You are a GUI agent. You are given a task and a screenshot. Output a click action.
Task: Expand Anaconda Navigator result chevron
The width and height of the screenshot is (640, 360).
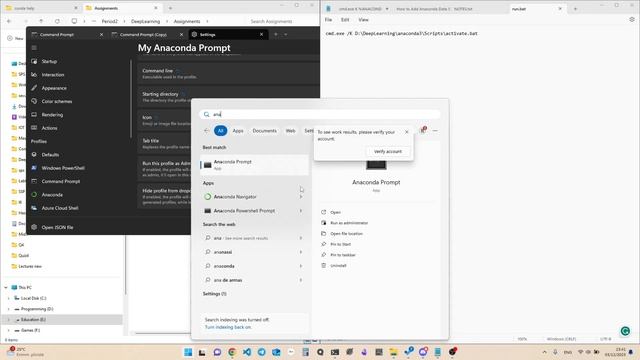tap(301, 197)
